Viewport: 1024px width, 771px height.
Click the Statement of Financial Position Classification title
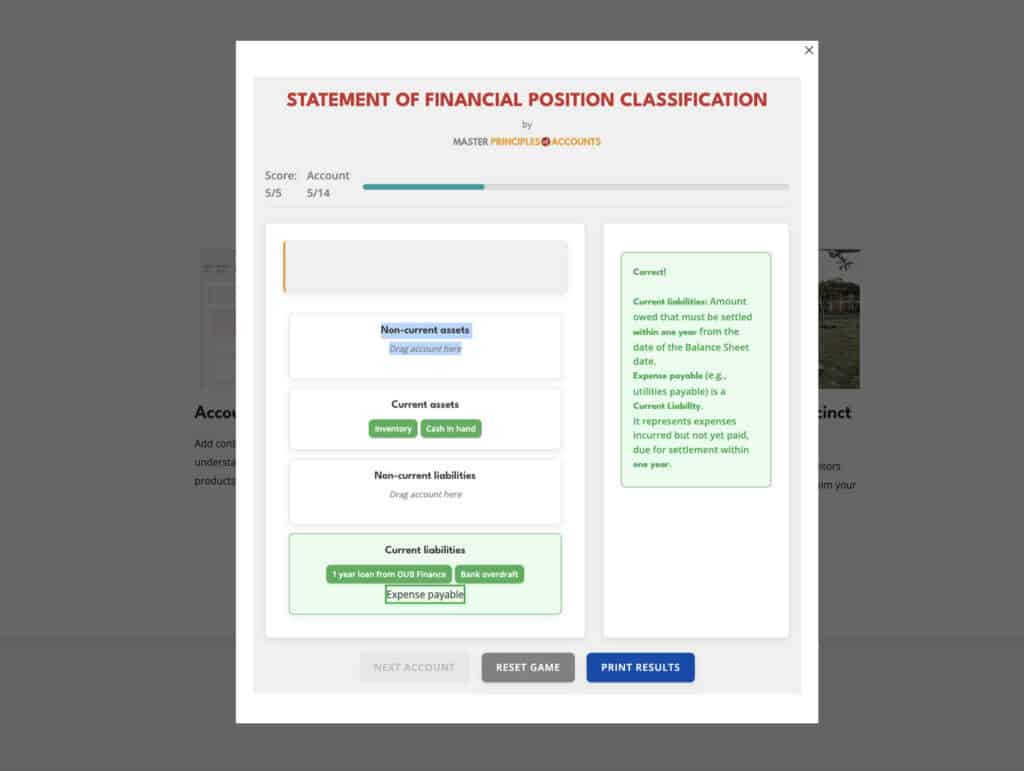[527, 100]
